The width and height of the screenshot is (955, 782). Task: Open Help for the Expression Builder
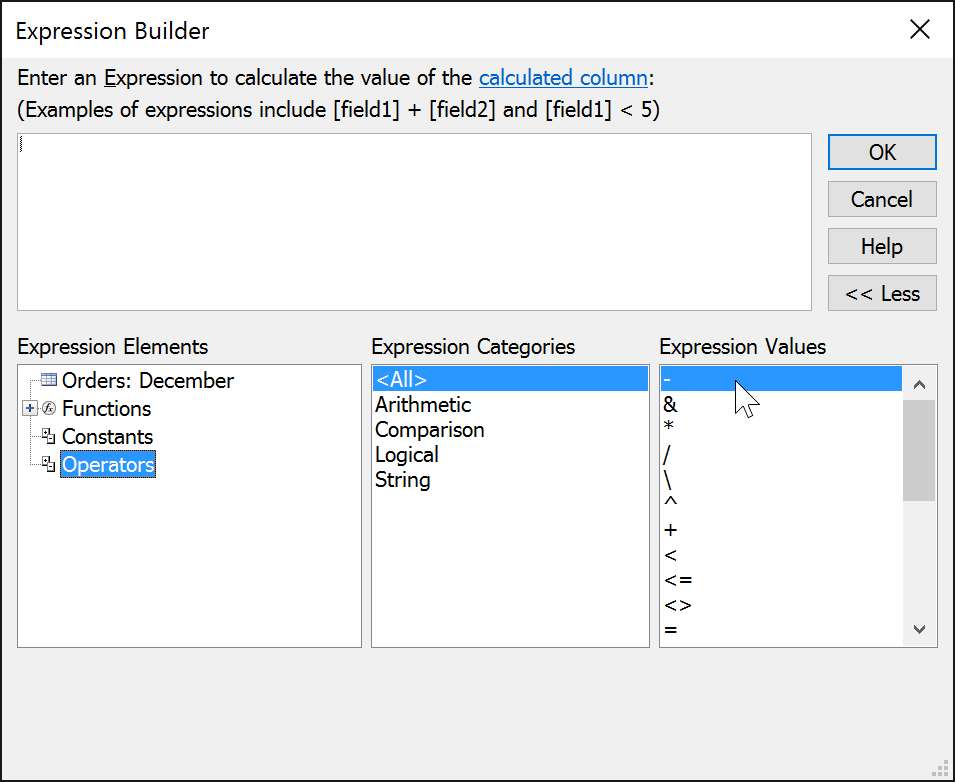click(881, 246)
